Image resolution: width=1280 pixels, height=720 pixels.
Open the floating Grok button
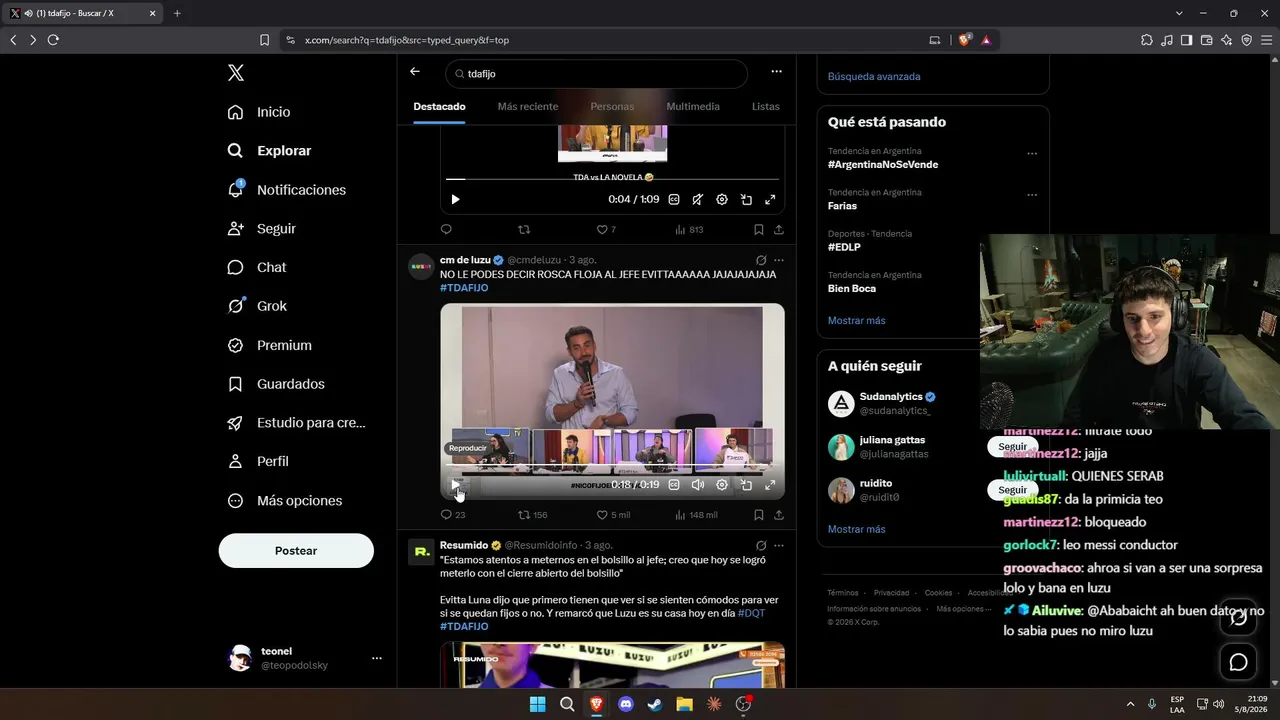(x=1238, y=617)
